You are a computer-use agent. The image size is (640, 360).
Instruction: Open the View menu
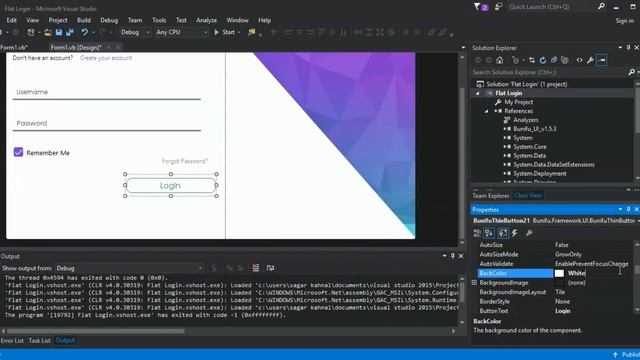[x=33, y=20]
